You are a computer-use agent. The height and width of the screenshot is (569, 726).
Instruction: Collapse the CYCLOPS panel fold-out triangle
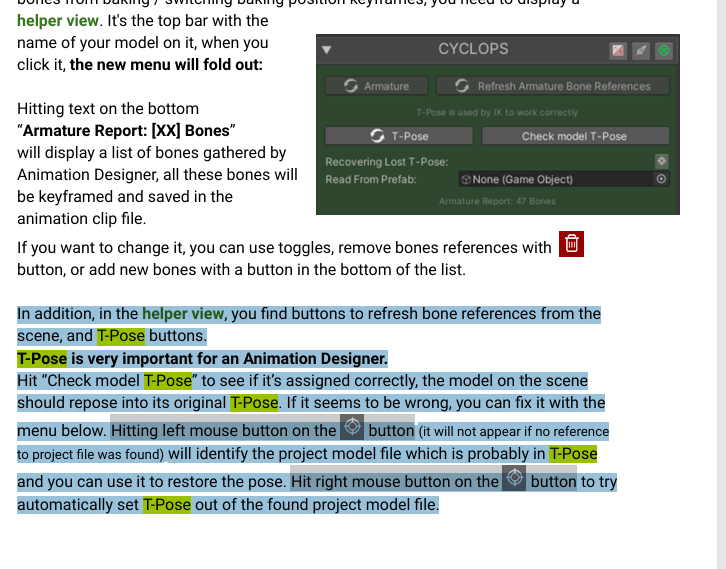326,50
